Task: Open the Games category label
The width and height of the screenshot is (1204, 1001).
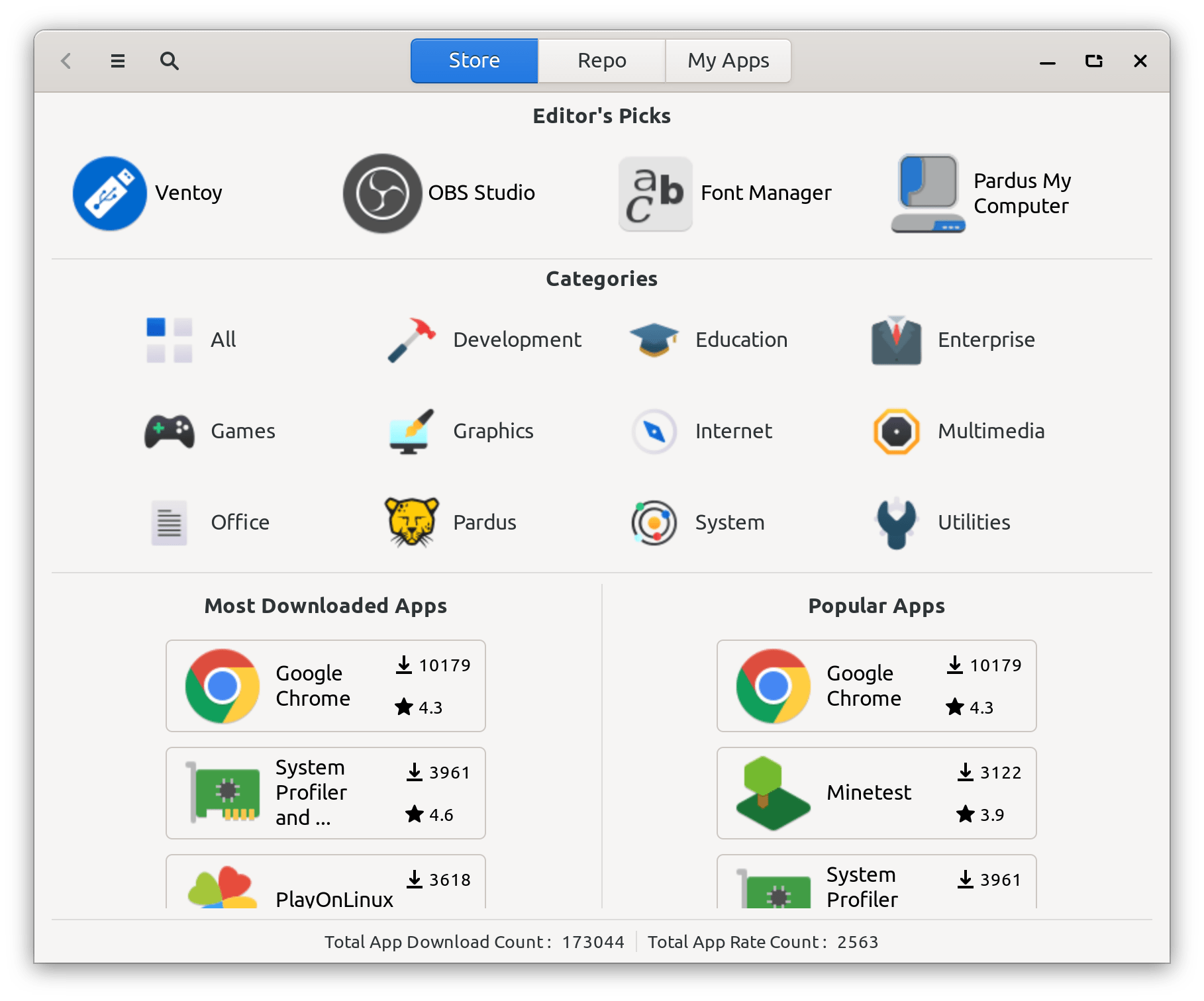Action: click(x=243, y=431)
